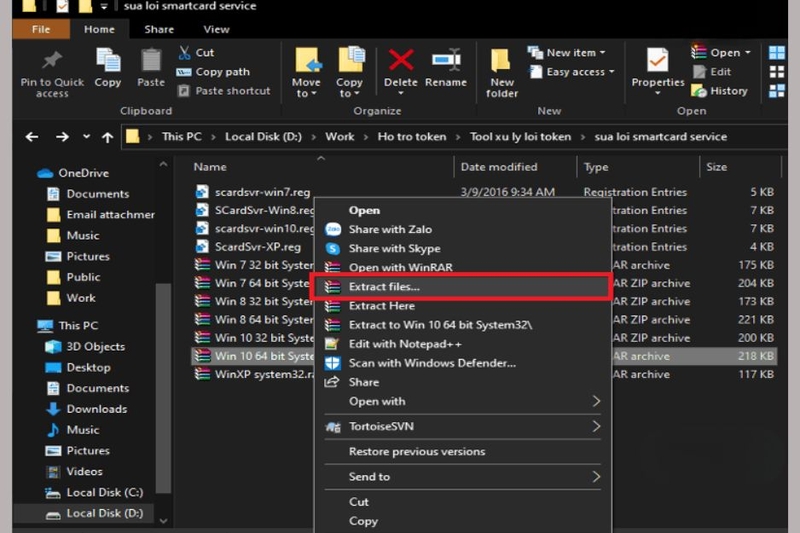Select 3D Objects in sidebar
This screenshot has height=533, width=800.
(85, 346)
